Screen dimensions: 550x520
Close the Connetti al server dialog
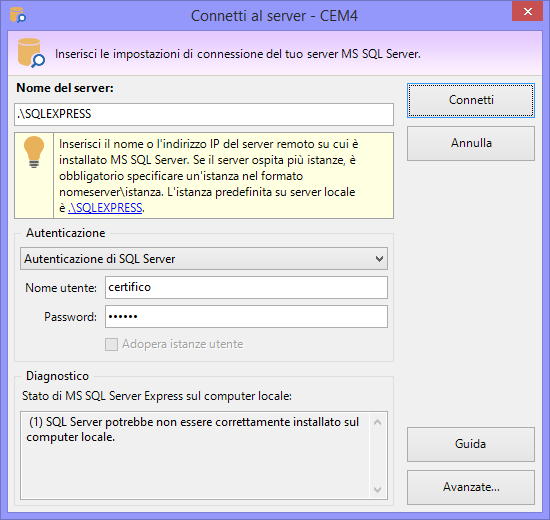click(x=528, y=12)
